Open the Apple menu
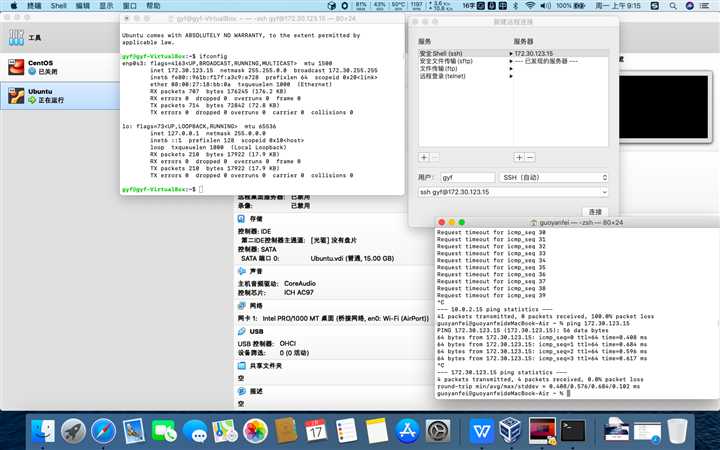The image size is (720, 450). pos(13,6)
